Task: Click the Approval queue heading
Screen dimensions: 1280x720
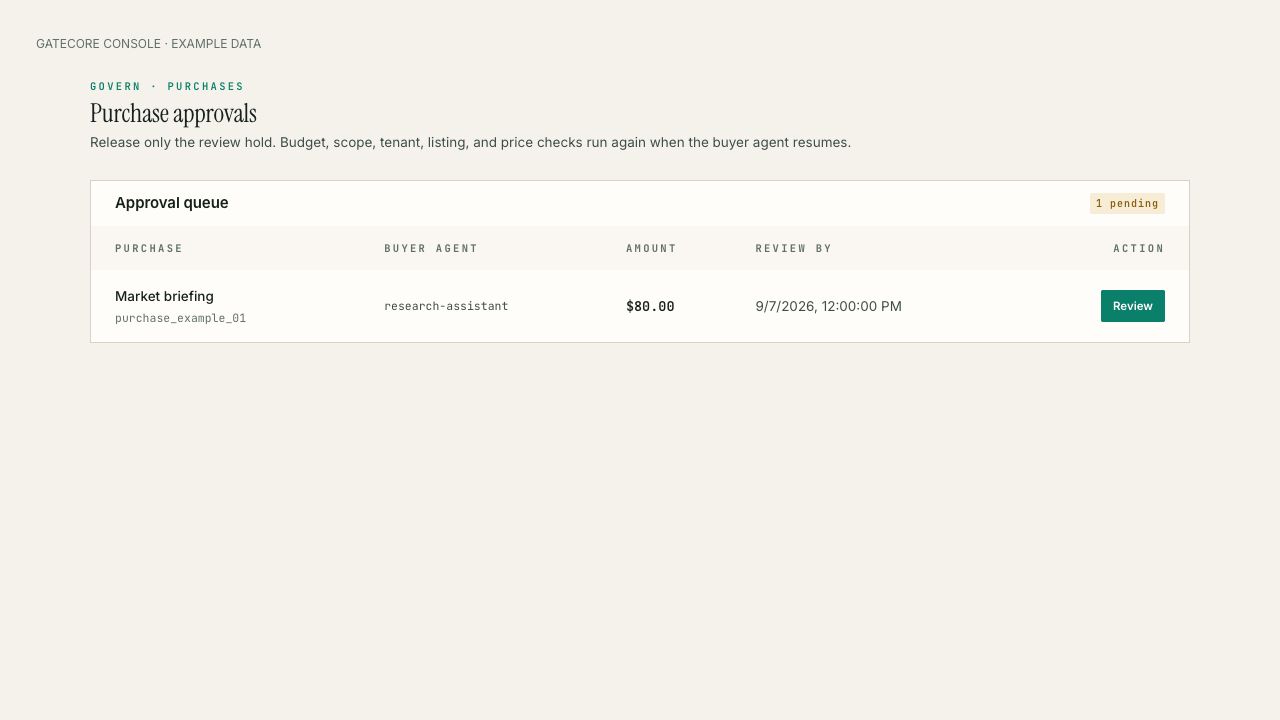Action: (x=171, y=202)
